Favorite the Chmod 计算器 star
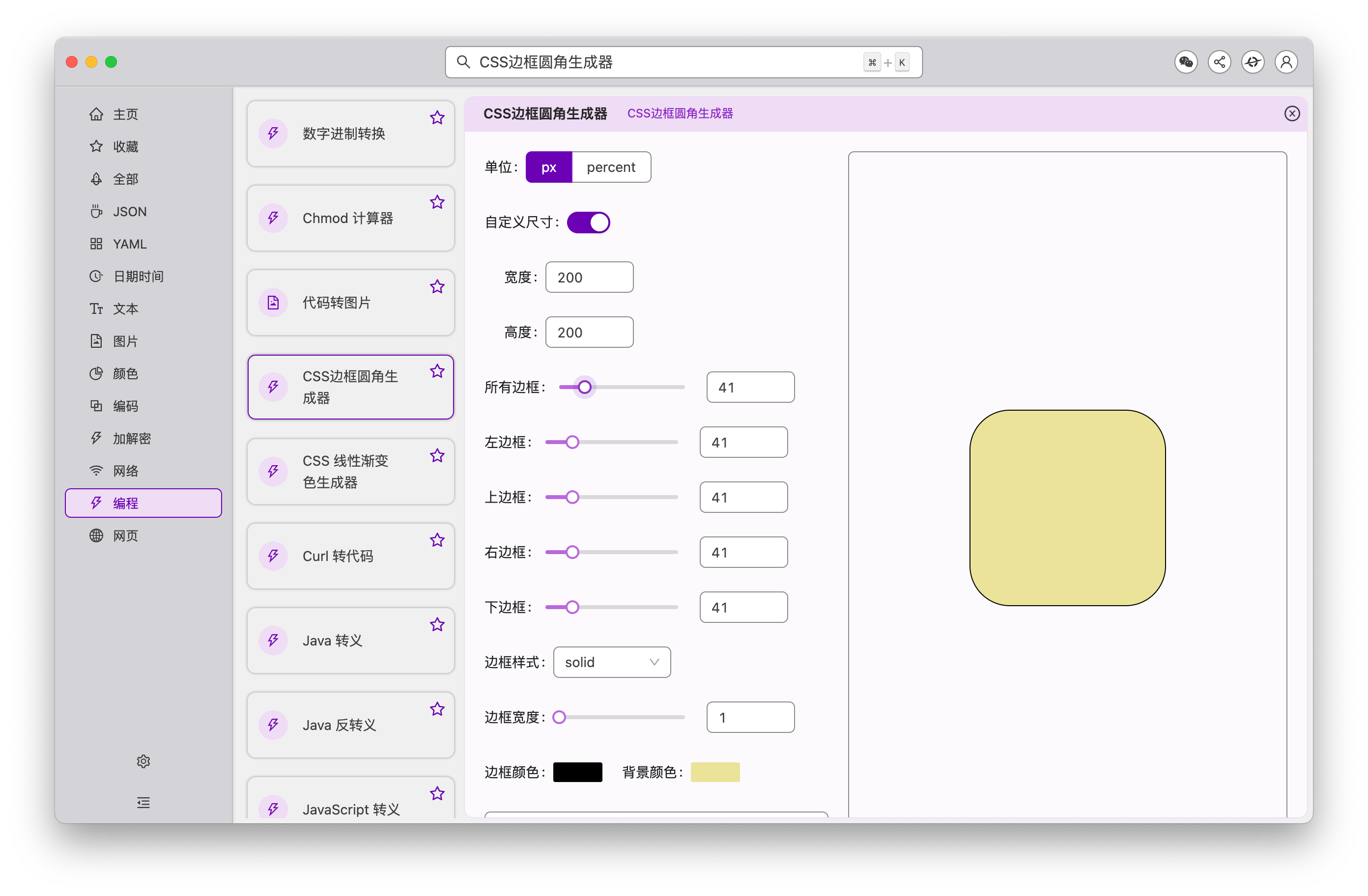 (x=437, y=202)
